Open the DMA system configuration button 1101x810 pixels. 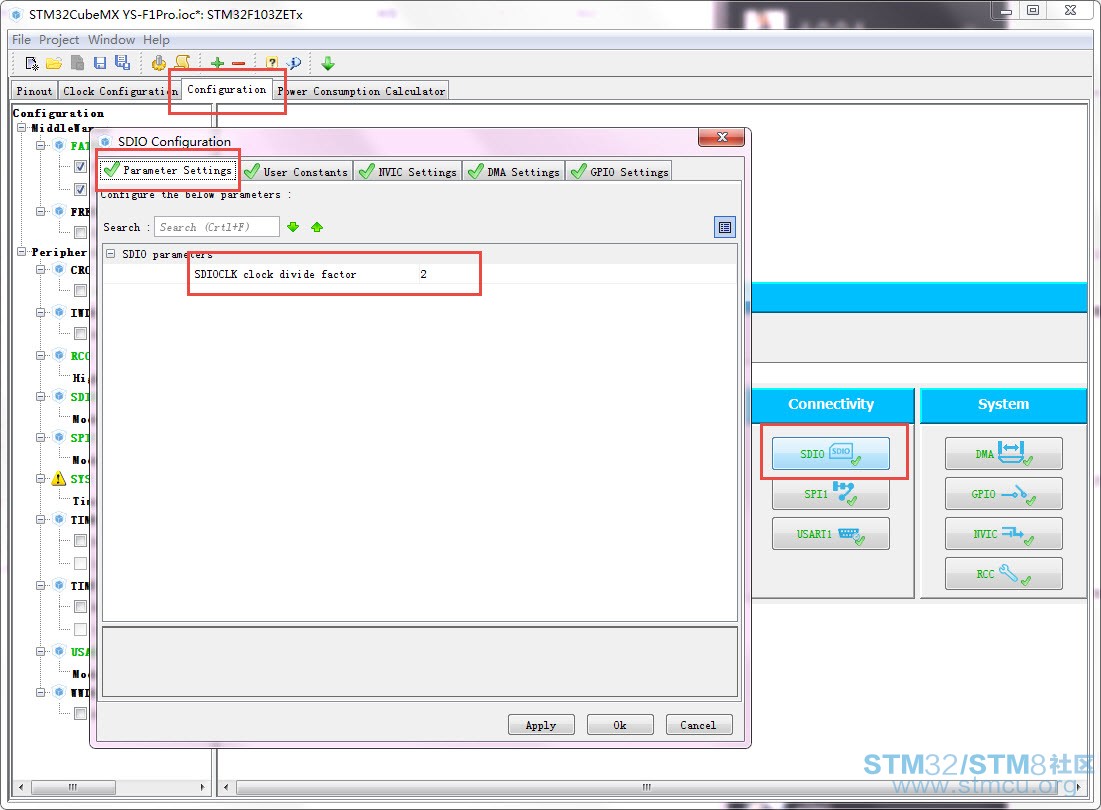[1003, 453]
